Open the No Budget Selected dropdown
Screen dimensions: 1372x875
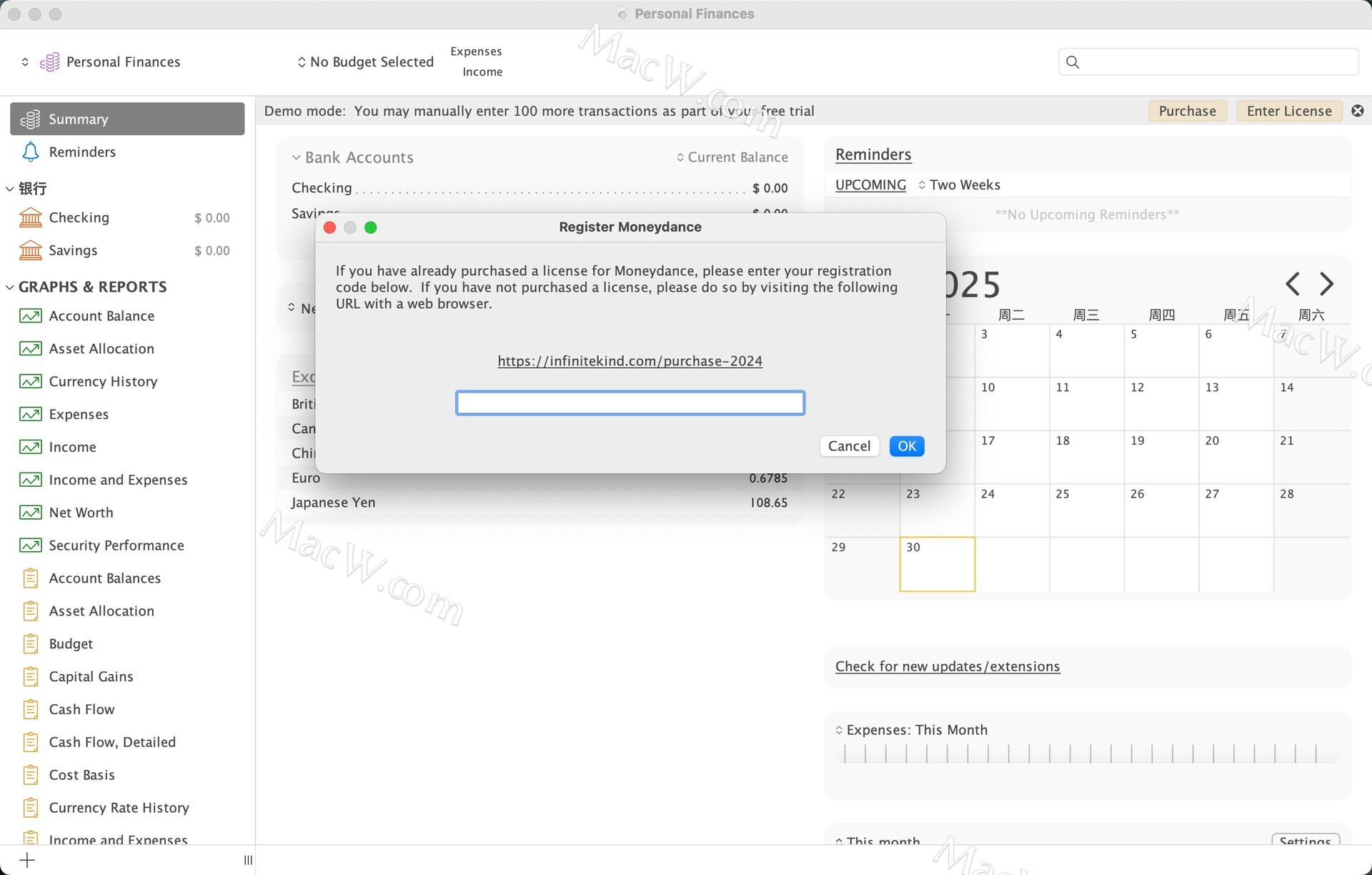coord(365,62)
